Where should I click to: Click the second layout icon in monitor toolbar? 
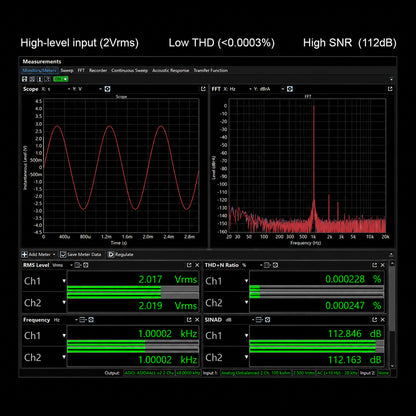pyautogui.click(x=32, y=79)
